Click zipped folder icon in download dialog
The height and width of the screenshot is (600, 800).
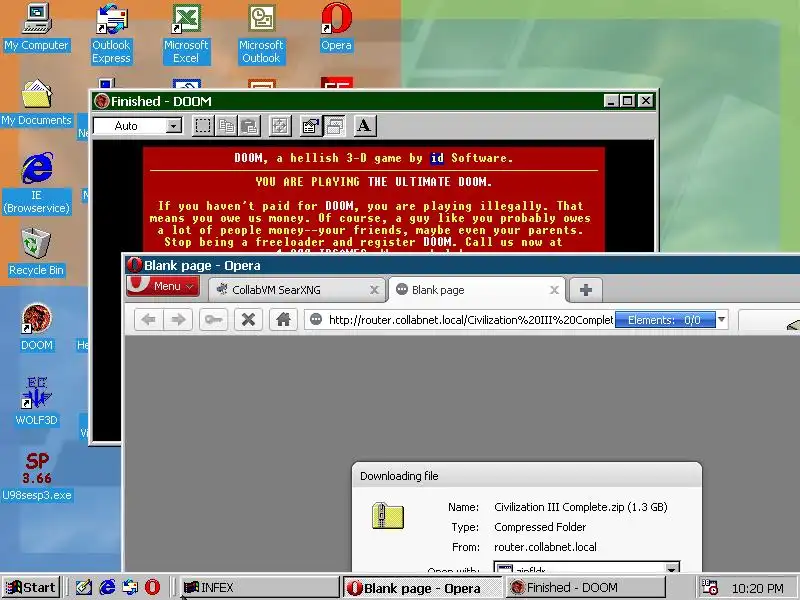(388, 515)
